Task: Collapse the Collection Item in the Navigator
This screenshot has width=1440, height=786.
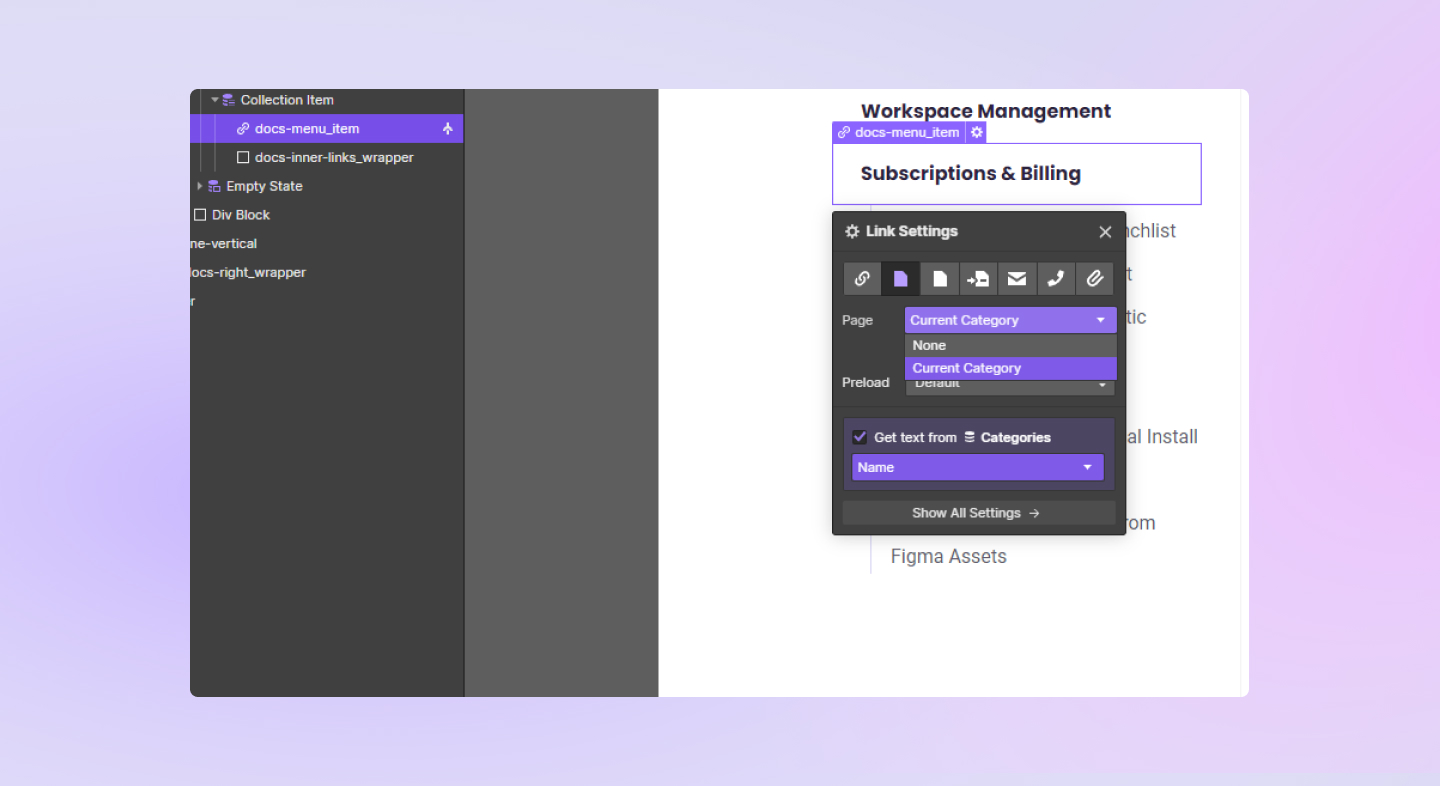Action: 213,99
